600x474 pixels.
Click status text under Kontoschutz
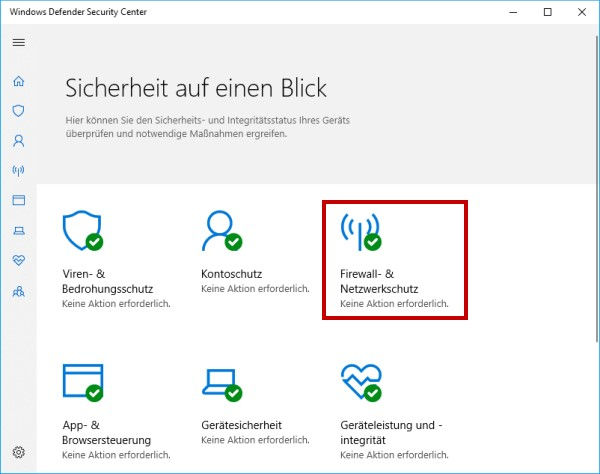(255, 289)
